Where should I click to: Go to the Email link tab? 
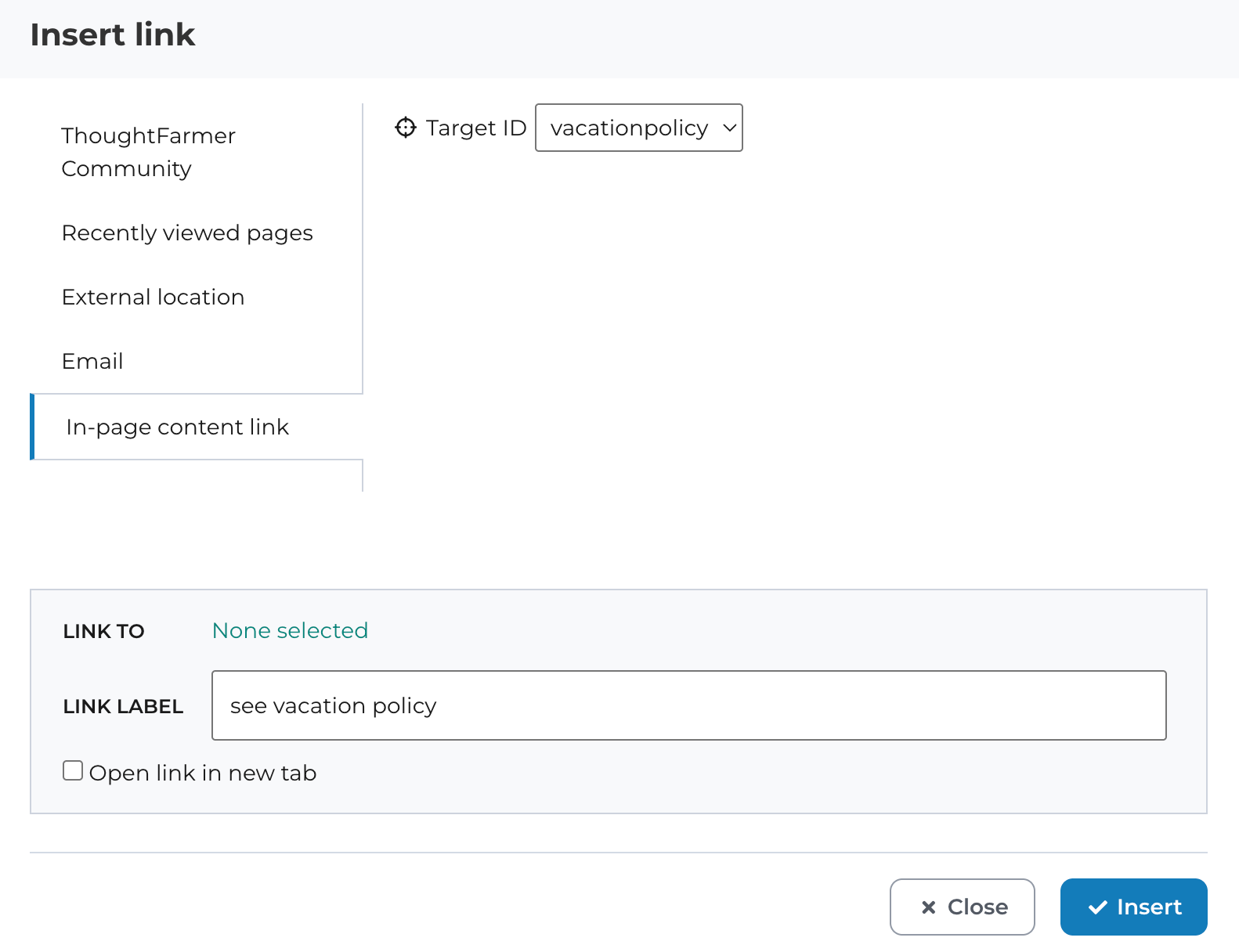point(92,362)
